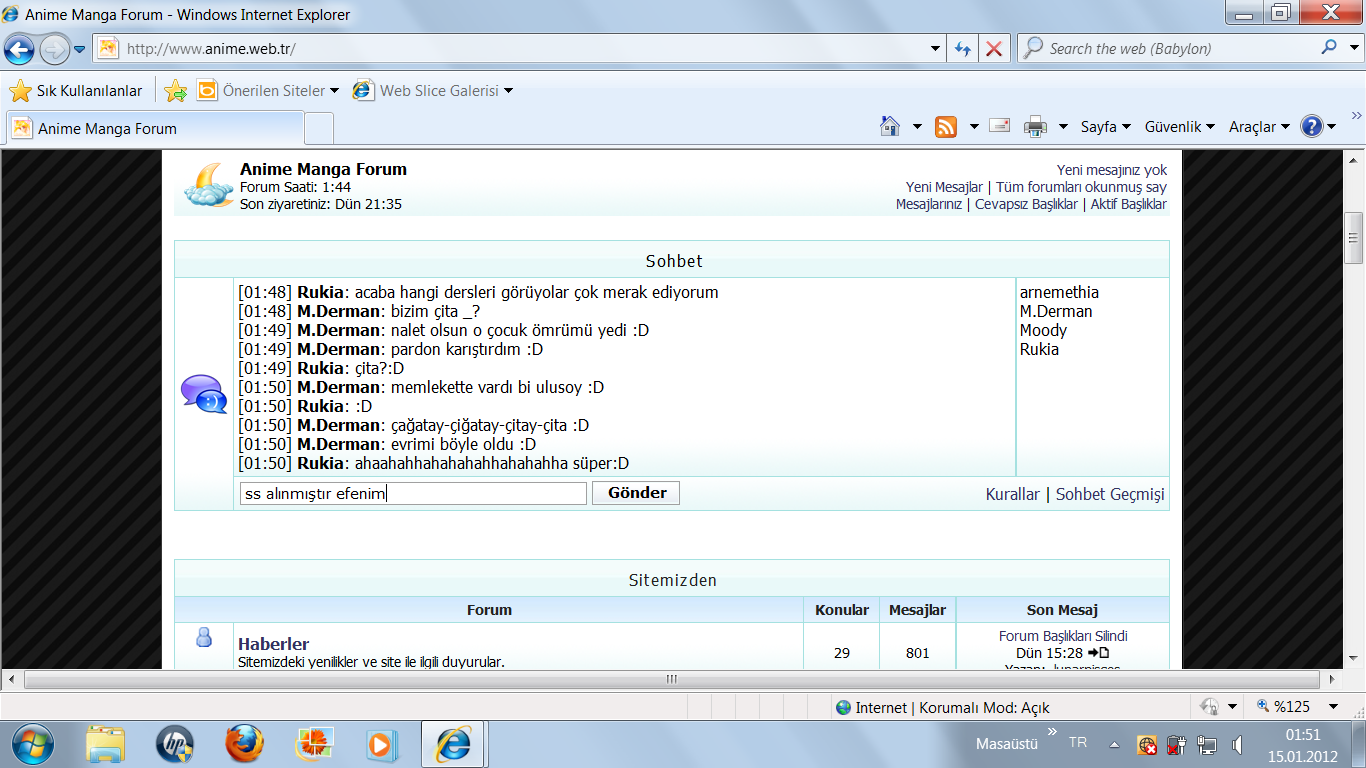
Task: Click the TR language indicator
Action: click(x=1078, y=743)
